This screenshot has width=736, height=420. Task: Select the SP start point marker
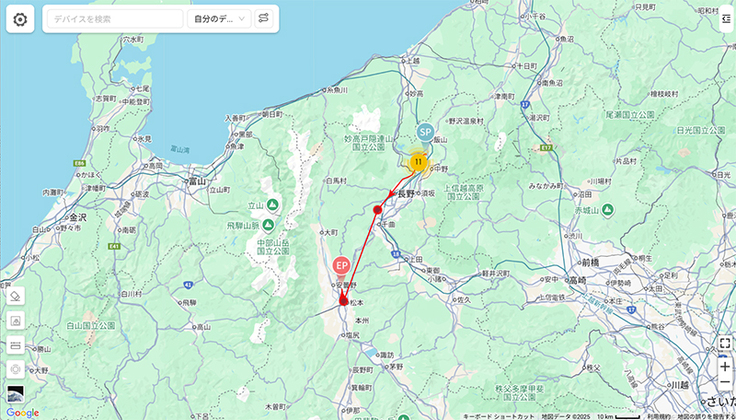pos(425,133)
